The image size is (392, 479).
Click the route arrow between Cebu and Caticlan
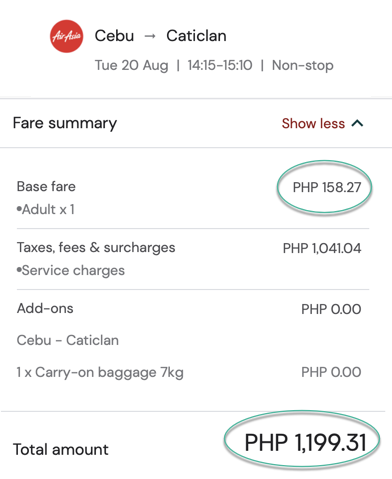click(x=150, y=36)
